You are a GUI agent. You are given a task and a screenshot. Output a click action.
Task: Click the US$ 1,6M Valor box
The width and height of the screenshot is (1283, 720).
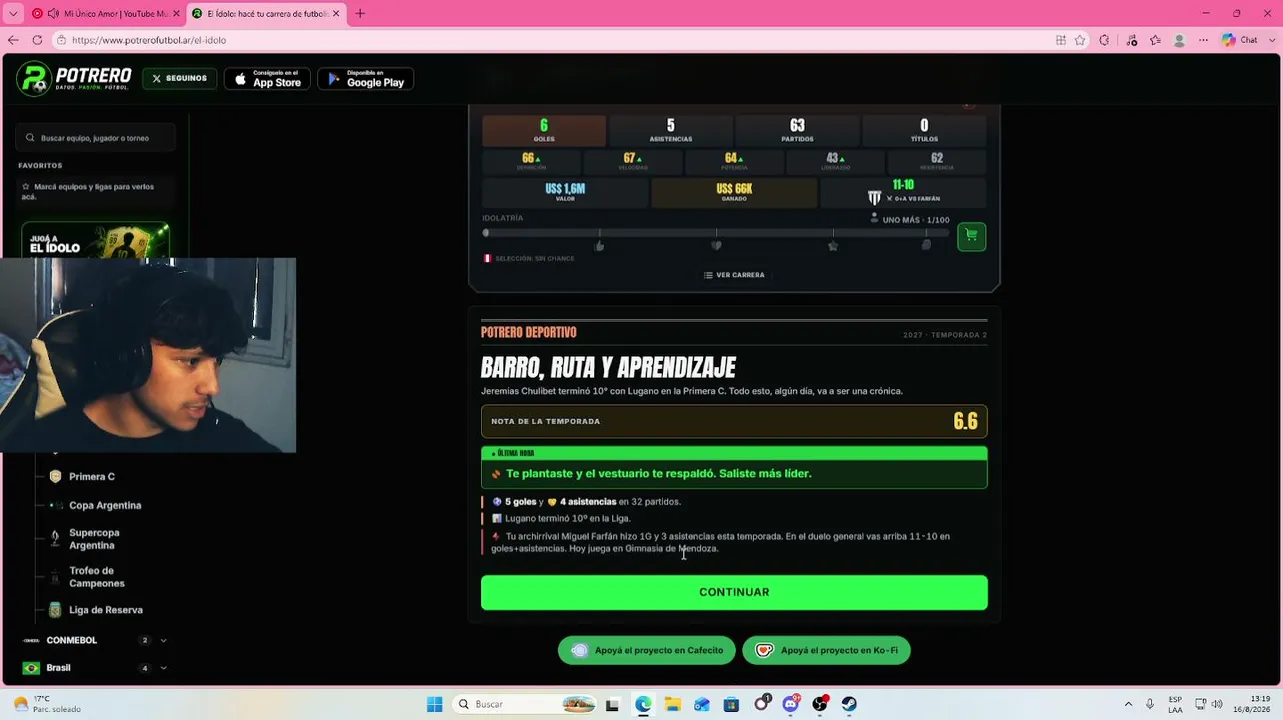click(x=565, y=192)
